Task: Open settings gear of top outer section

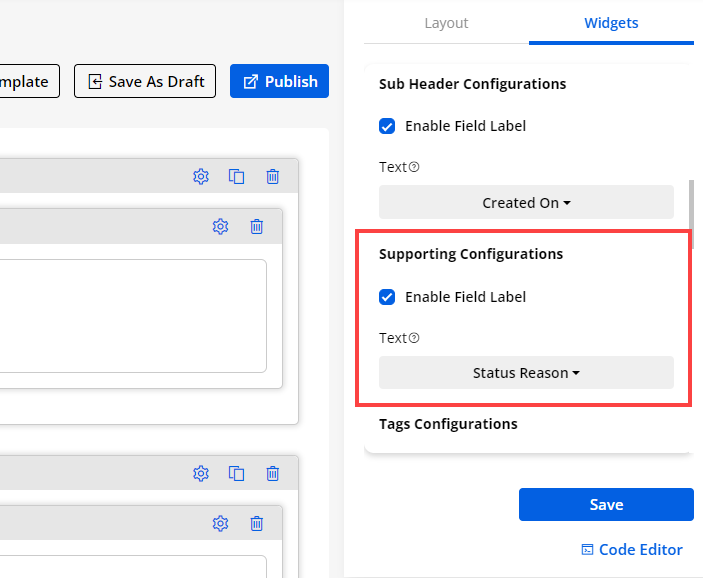Action: 201,177
